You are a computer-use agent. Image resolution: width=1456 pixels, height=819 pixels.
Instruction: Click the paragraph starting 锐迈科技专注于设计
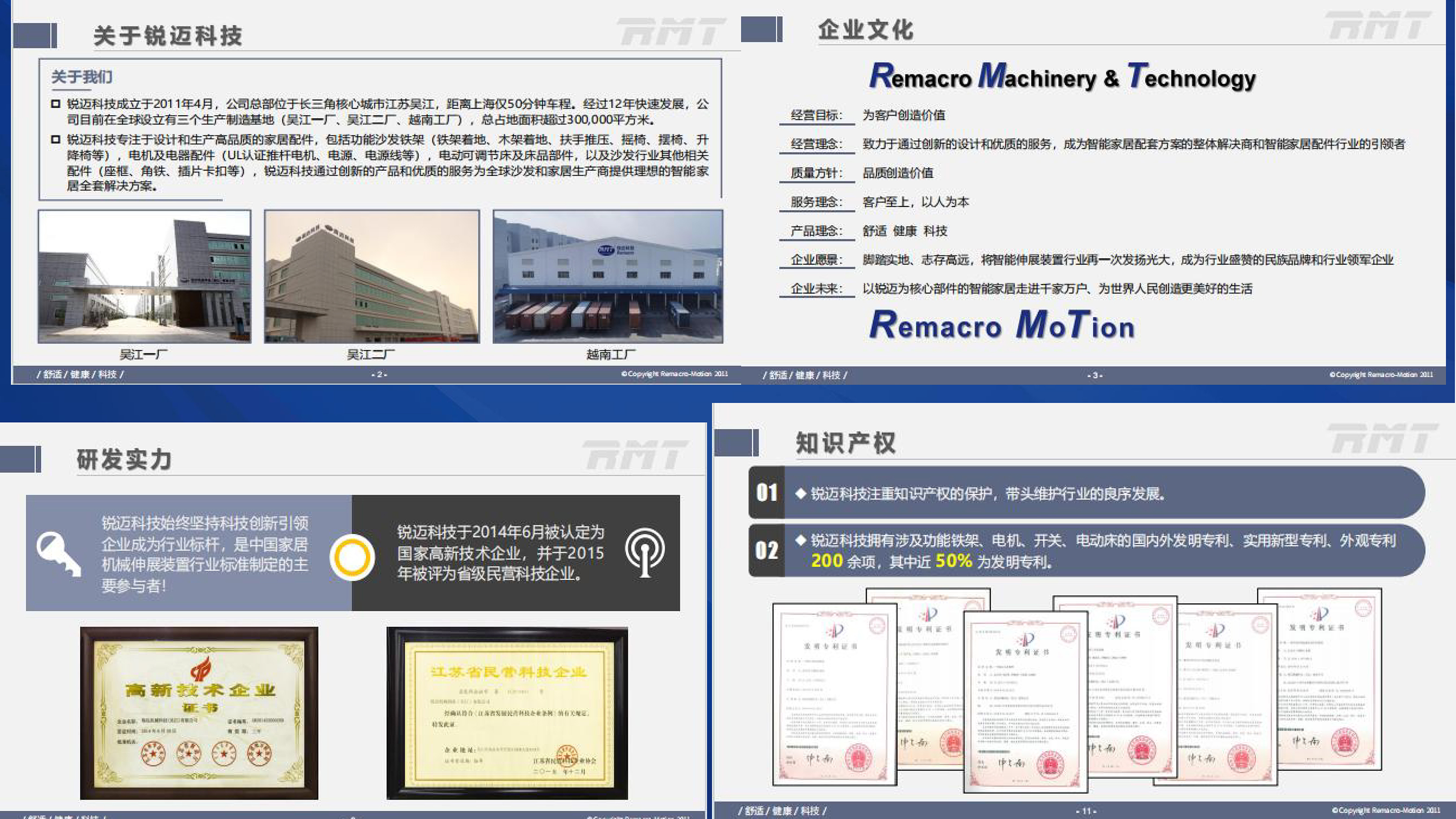(388, 163)
